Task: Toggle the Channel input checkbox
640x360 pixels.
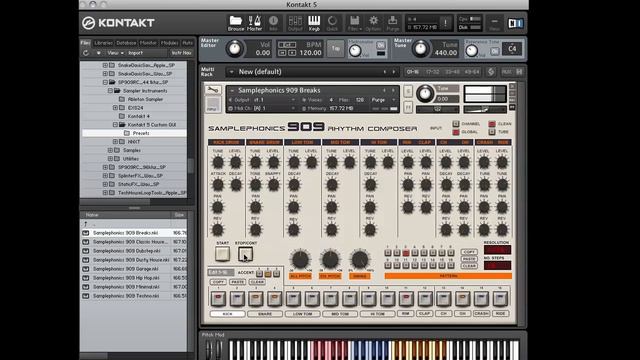Action: pos(456,124)
